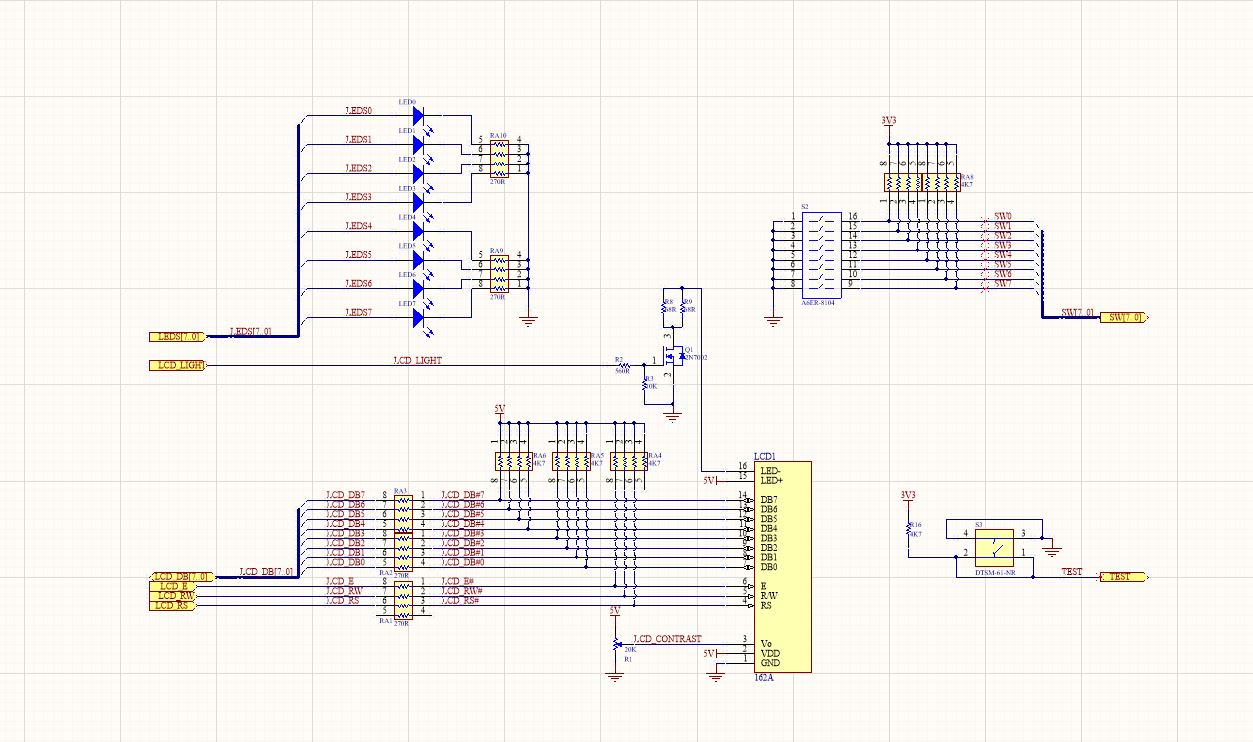Select the R16 4K7 pull-up resistor
Image resolution: width=1253 pixels, height=742 pixels.
(x=909, y=527)
